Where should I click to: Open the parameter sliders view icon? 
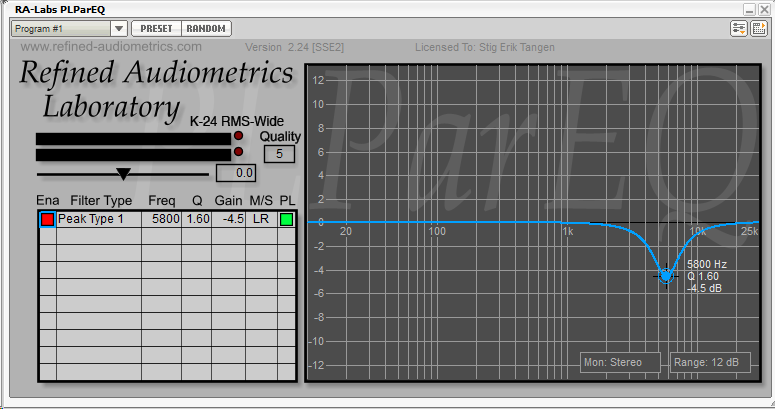pos(738,29)
